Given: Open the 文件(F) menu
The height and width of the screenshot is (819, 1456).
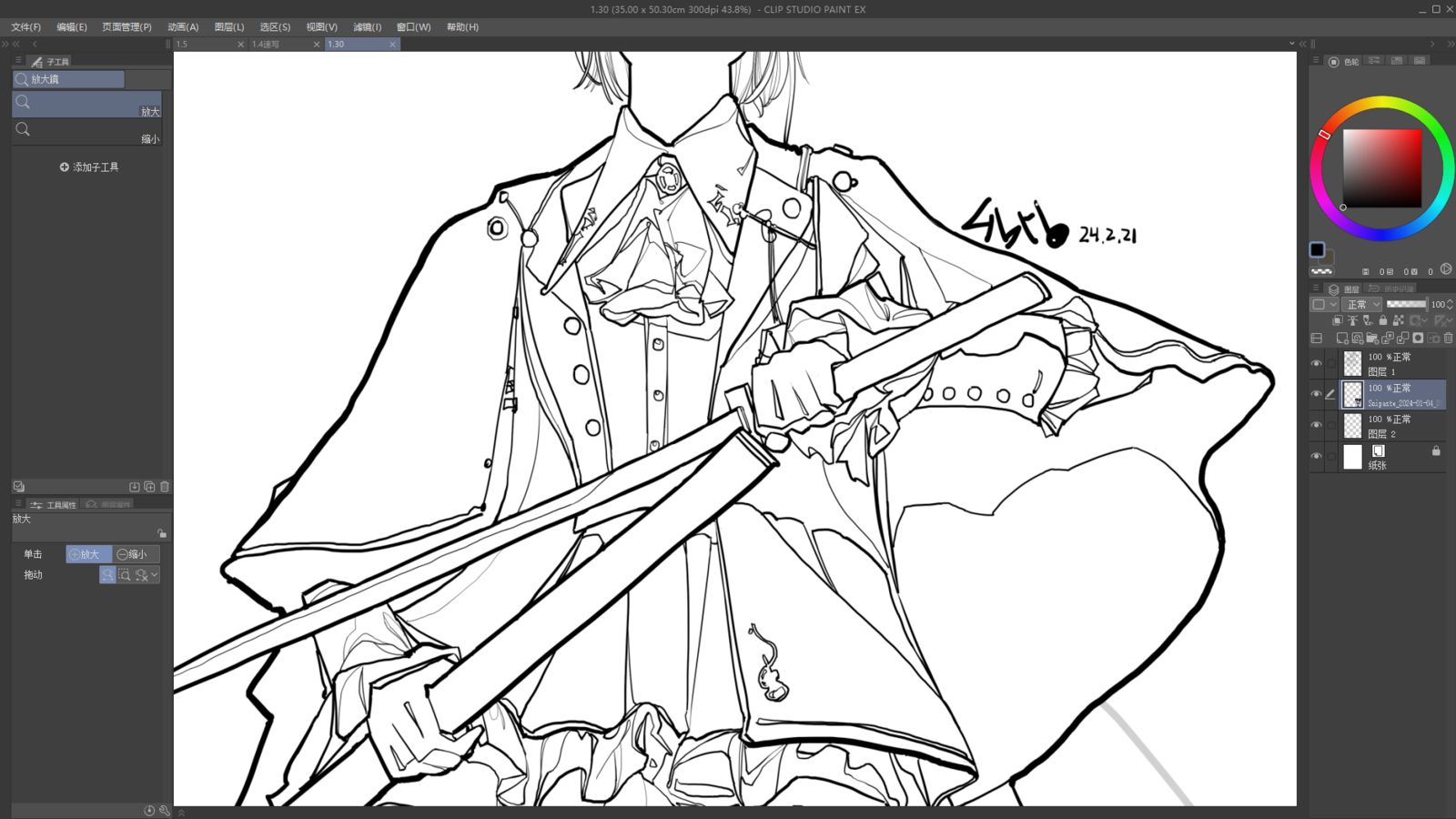Looking at the screenshot, I should [25, 27].
